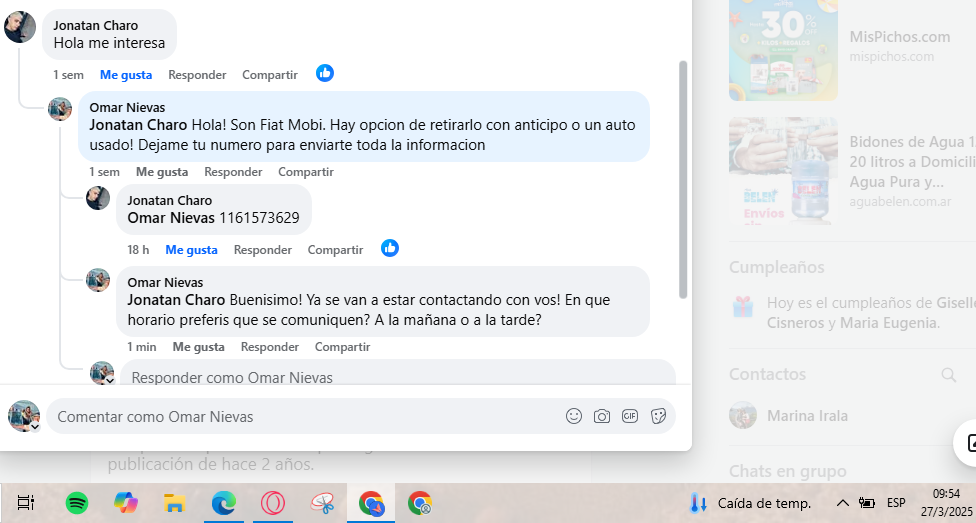Search contacts with magnifier icon
This screenshot has height=523, width=976.
pos(948,374)
